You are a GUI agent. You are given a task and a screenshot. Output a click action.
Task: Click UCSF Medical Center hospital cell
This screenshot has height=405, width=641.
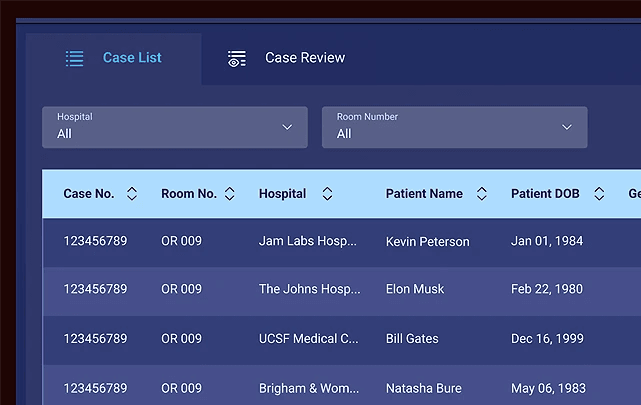308,339
